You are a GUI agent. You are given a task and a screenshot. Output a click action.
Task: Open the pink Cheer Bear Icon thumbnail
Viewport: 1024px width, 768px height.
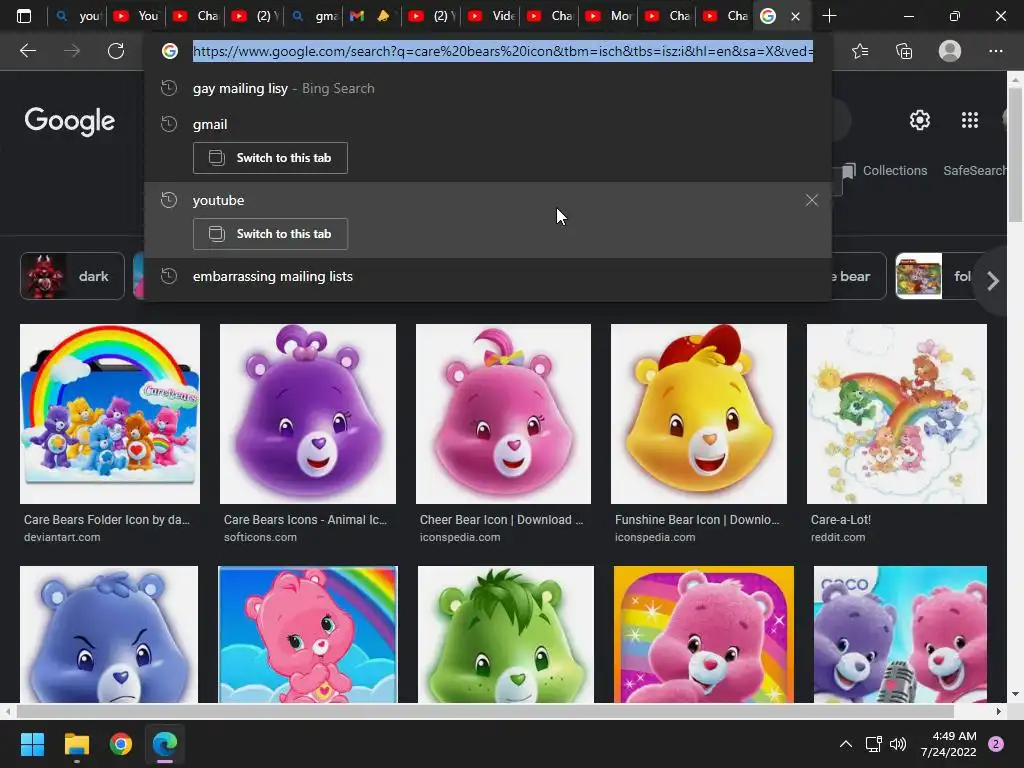[504, 414]
